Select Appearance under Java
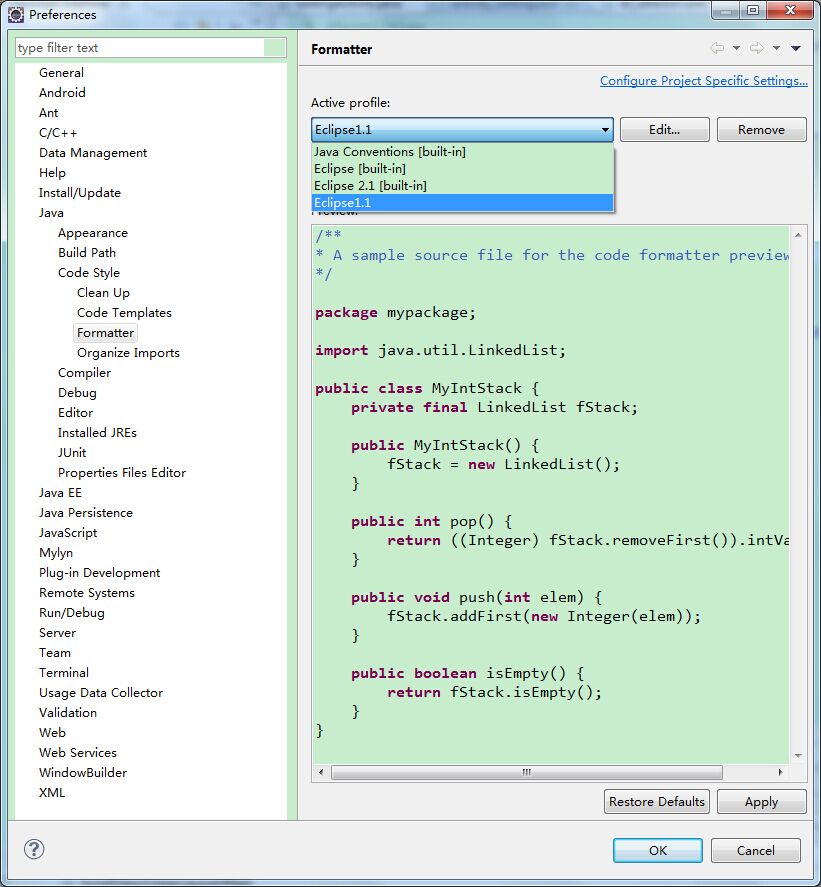The width and height of the screenshot is (821, 887). (93, 232)
